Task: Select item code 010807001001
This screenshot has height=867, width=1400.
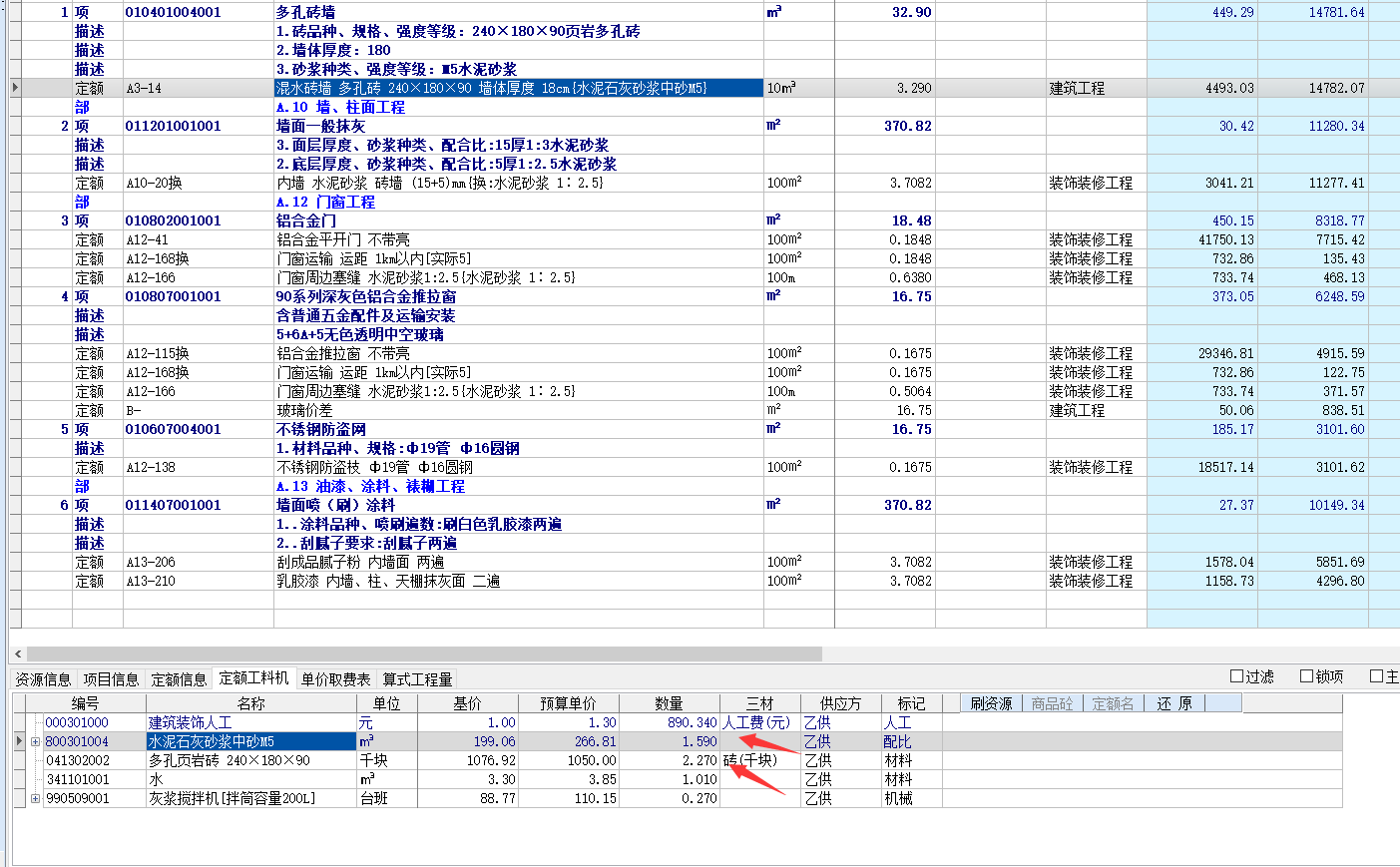Action: click(x=173, y=296)
